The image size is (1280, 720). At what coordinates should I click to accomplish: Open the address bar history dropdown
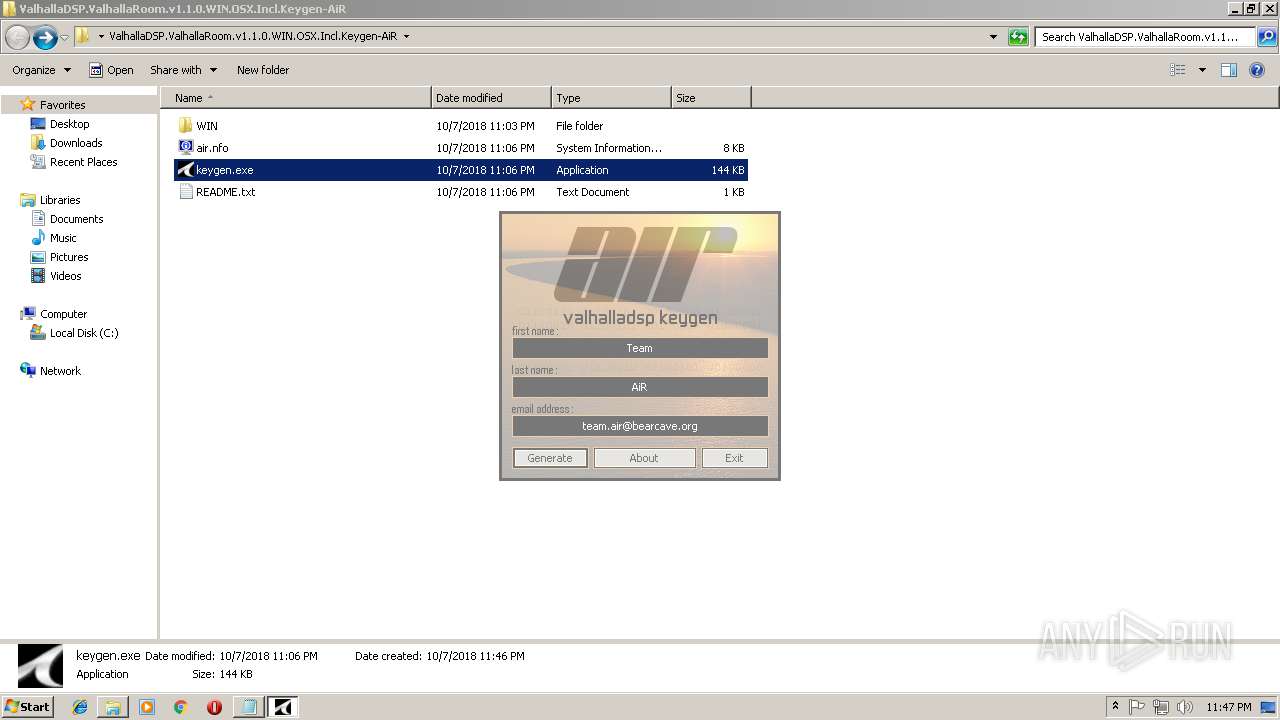coord(993,37)
